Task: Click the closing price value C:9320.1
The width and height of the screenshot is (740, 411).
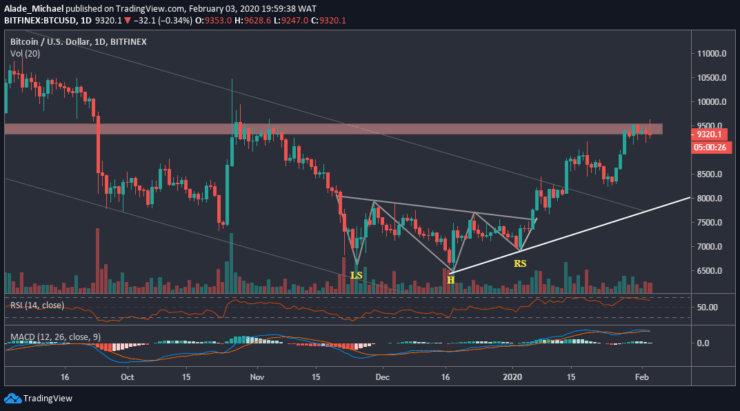Action: coord(328,21)
